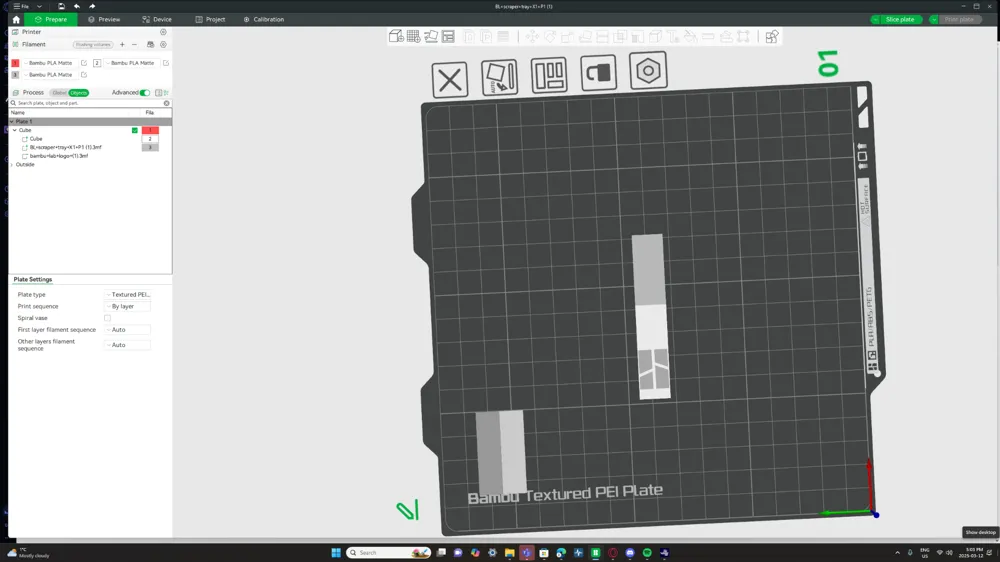
Task: Remove all objects from plate with X icon
Action: pos(450,80)
